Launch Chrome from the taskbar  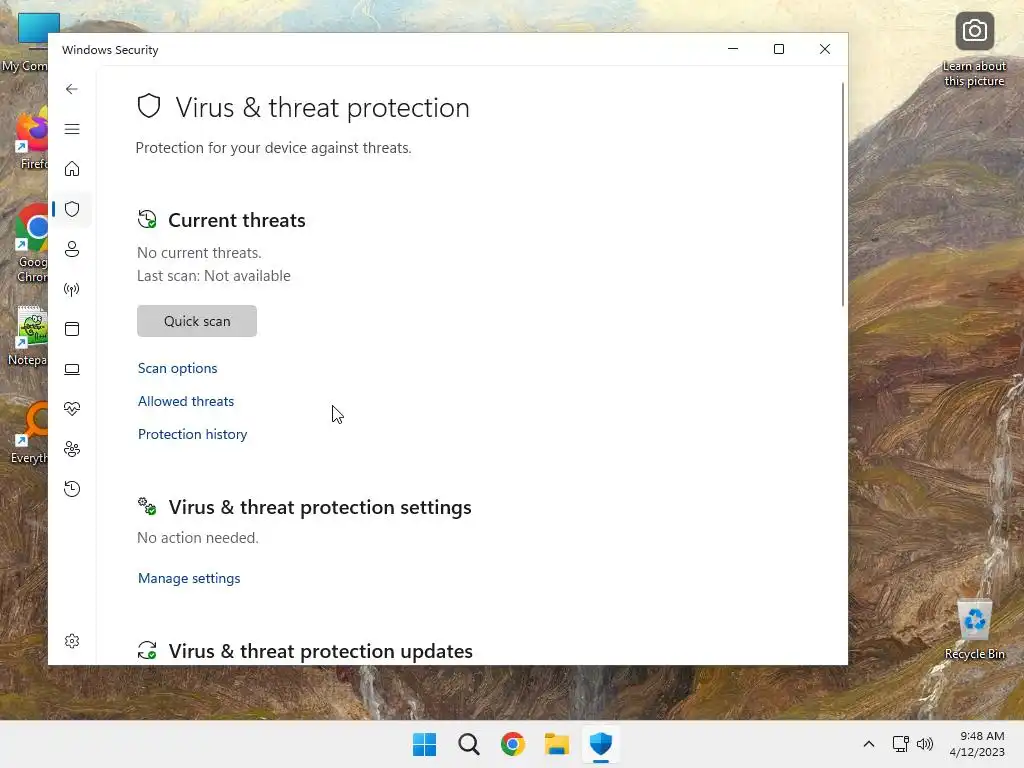coord(513,744)
